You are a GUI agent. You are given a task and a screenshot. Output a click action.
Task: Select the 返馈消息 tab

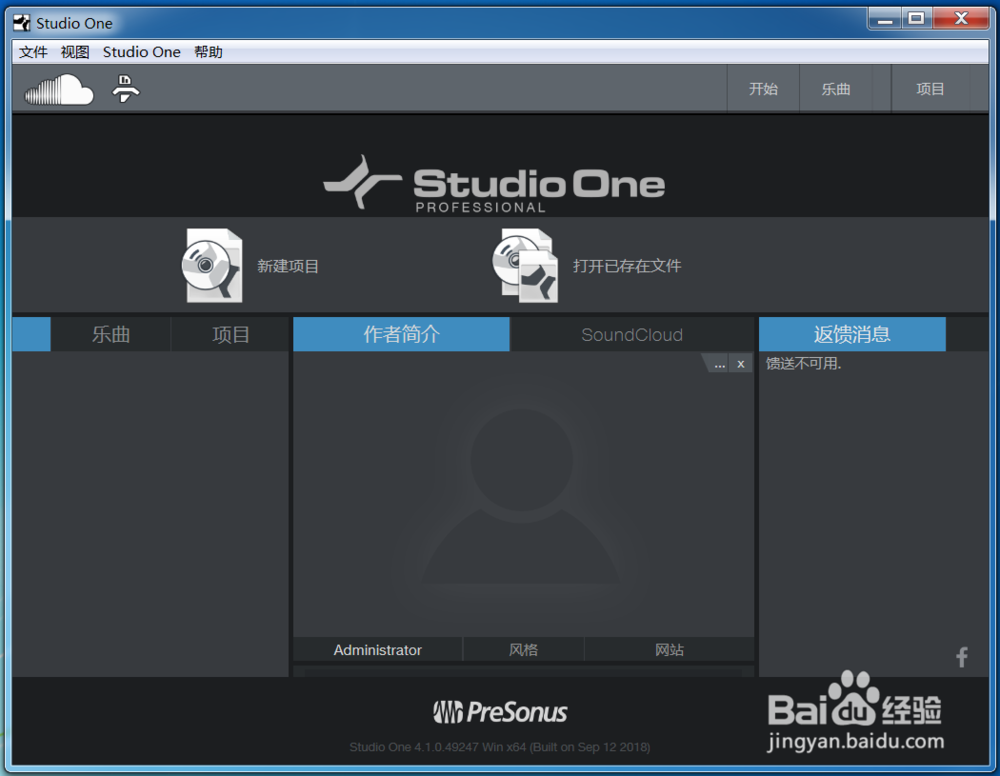point(852,334)
